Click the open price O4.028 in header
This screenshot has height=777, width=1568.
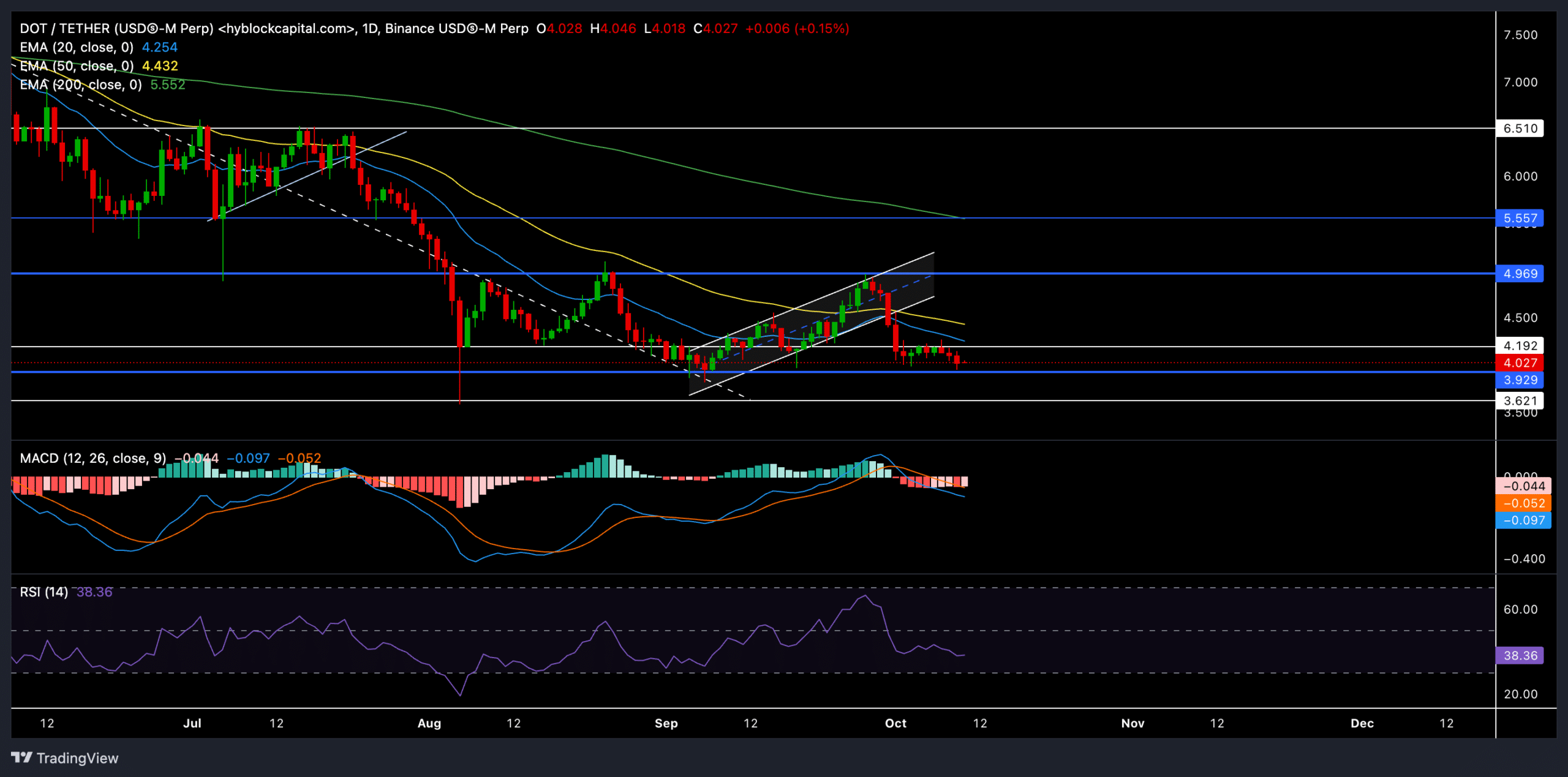point(559,29)
